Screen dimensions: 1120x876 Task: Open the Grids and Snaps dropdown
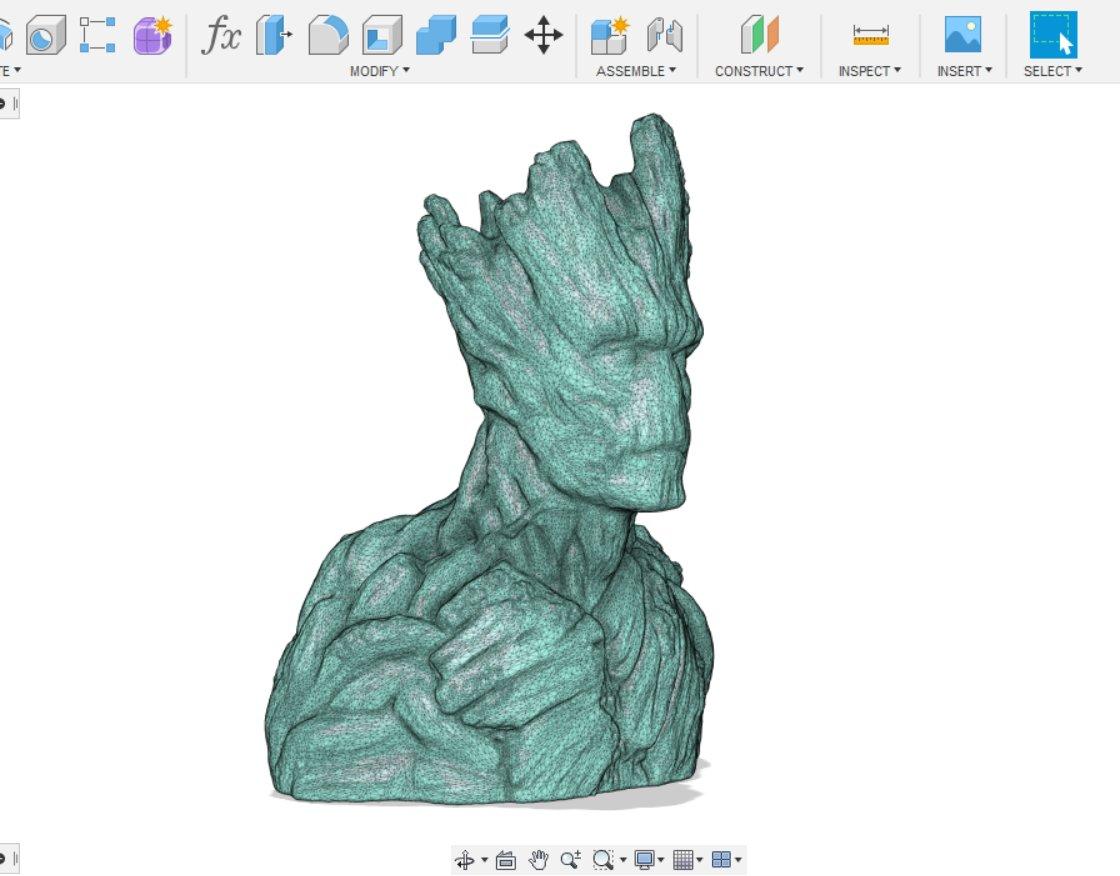[x=687, y=858]
